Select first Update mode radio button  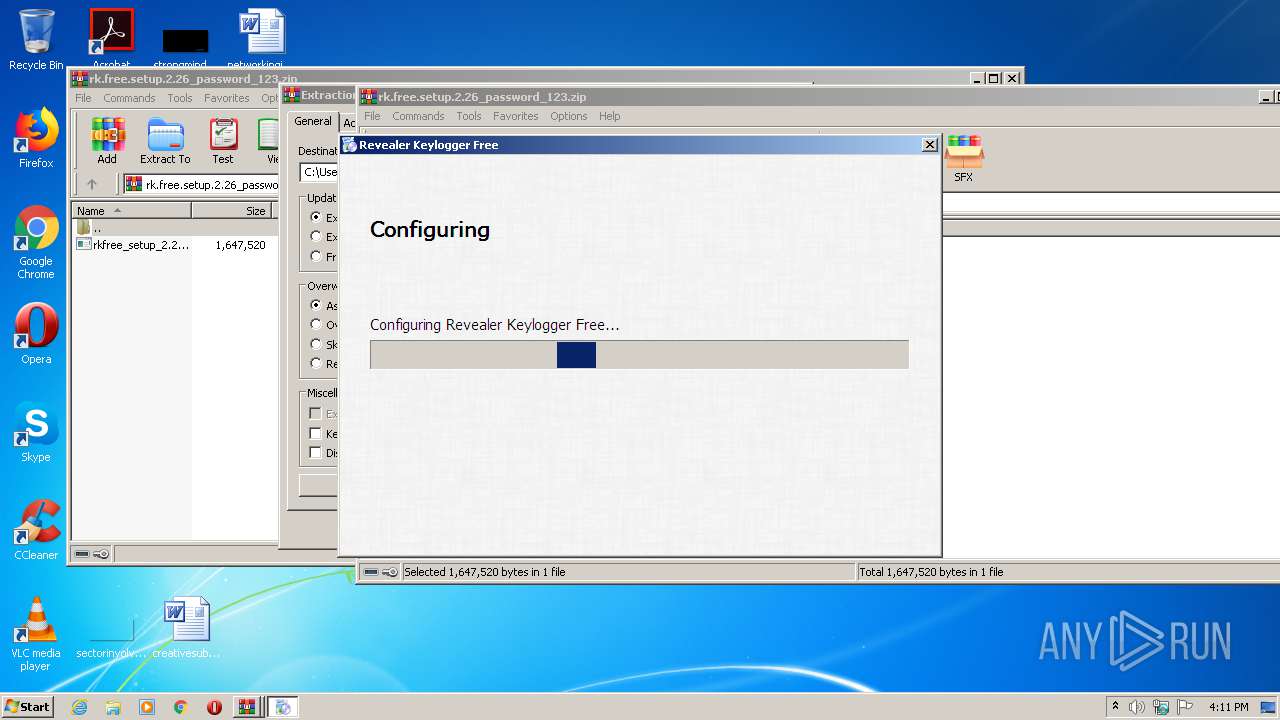(316, 217)
